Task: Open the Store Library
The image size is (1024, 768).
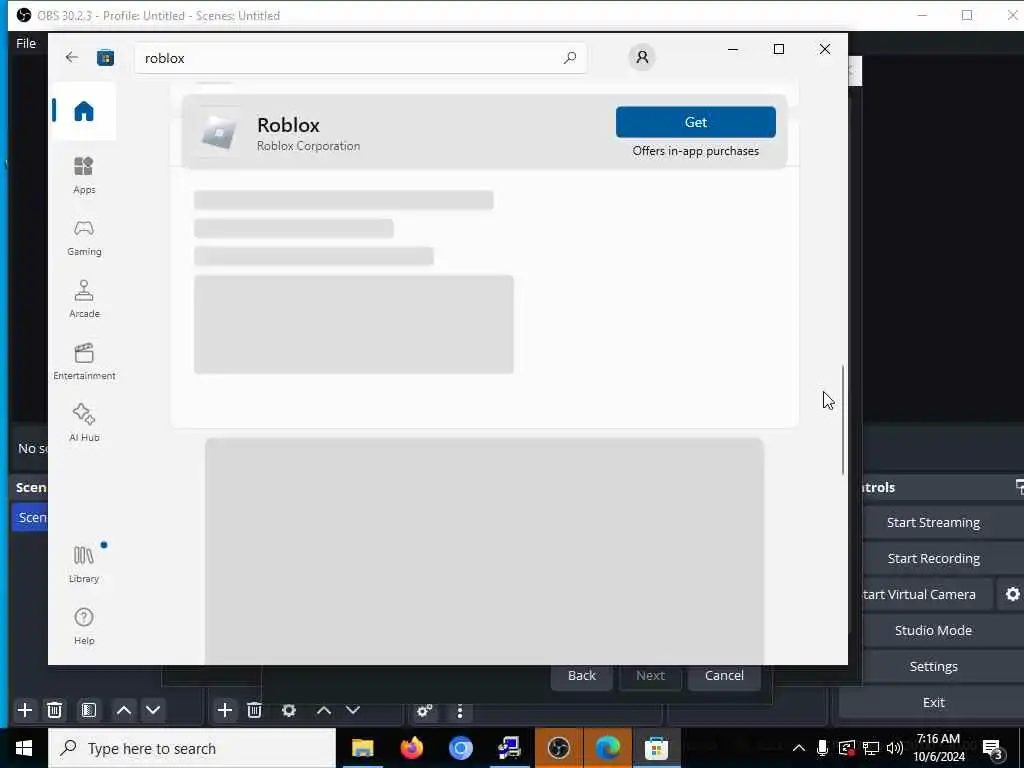Action: [84, 564]
